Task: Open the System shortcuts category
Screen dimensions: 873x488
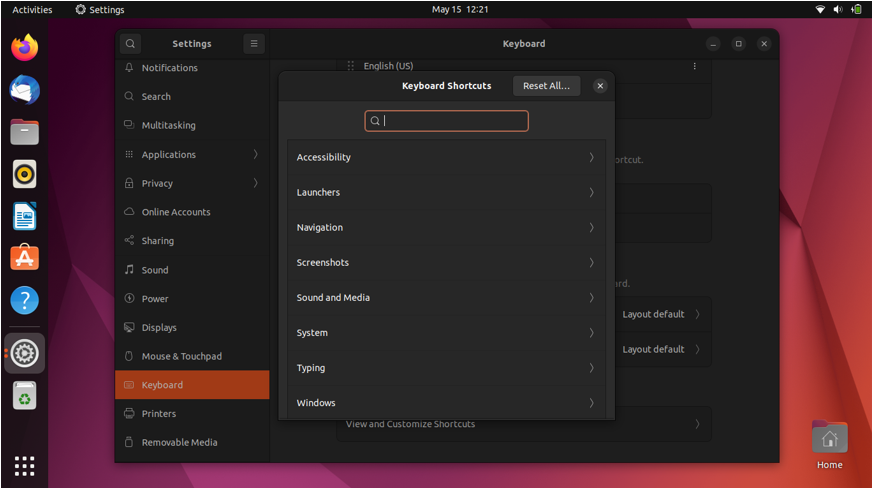Action: (446, 333)
